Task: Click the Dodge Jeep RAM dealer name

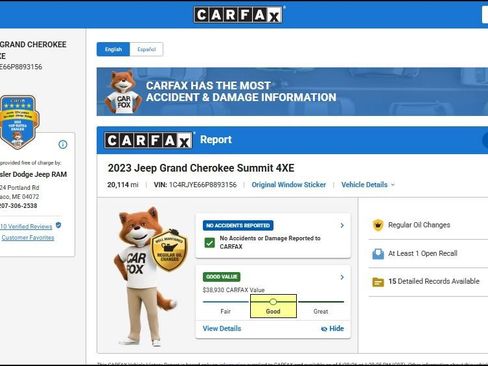Action: [x=33, y=174]
